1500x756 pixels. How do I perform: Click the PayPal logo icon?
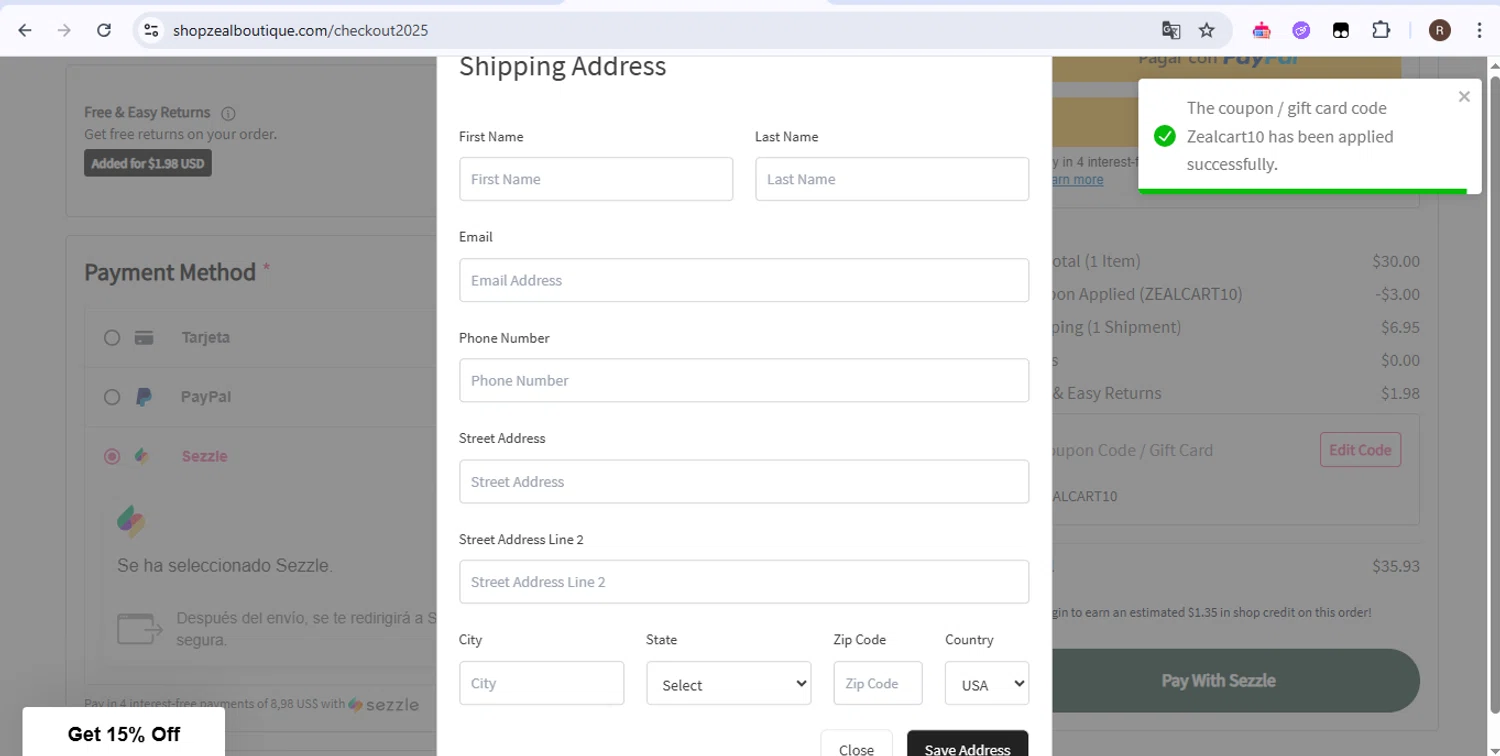click(x=144, y=397)
